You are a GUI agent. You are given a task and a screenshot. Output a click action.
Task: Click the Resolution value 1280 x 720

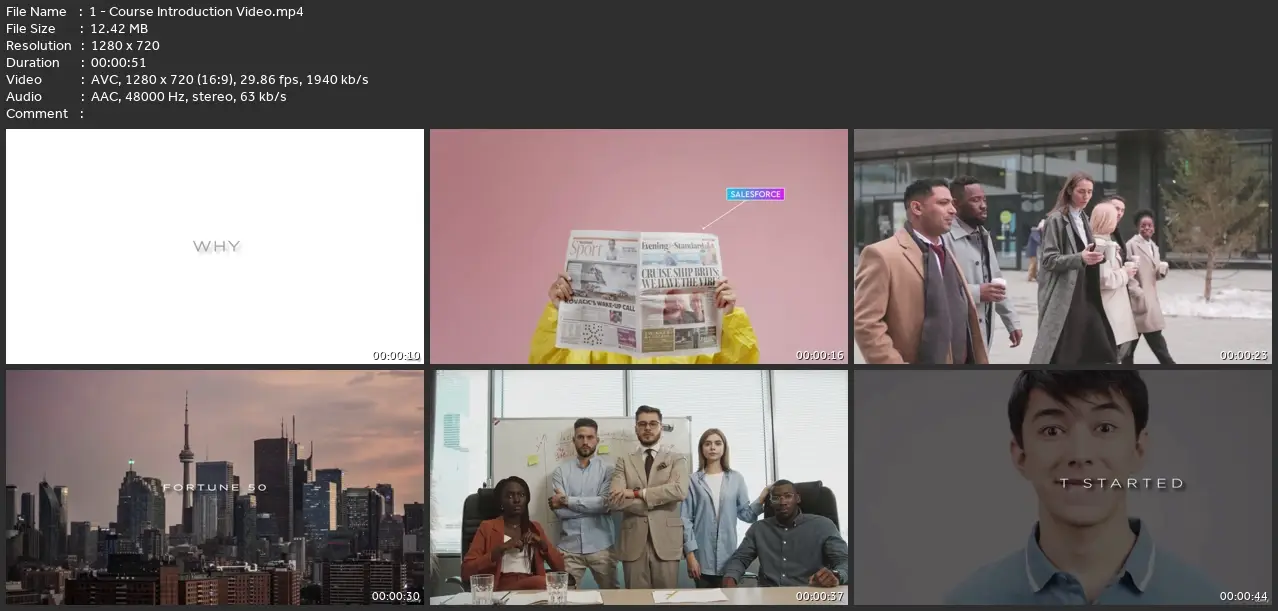point(125,46)
